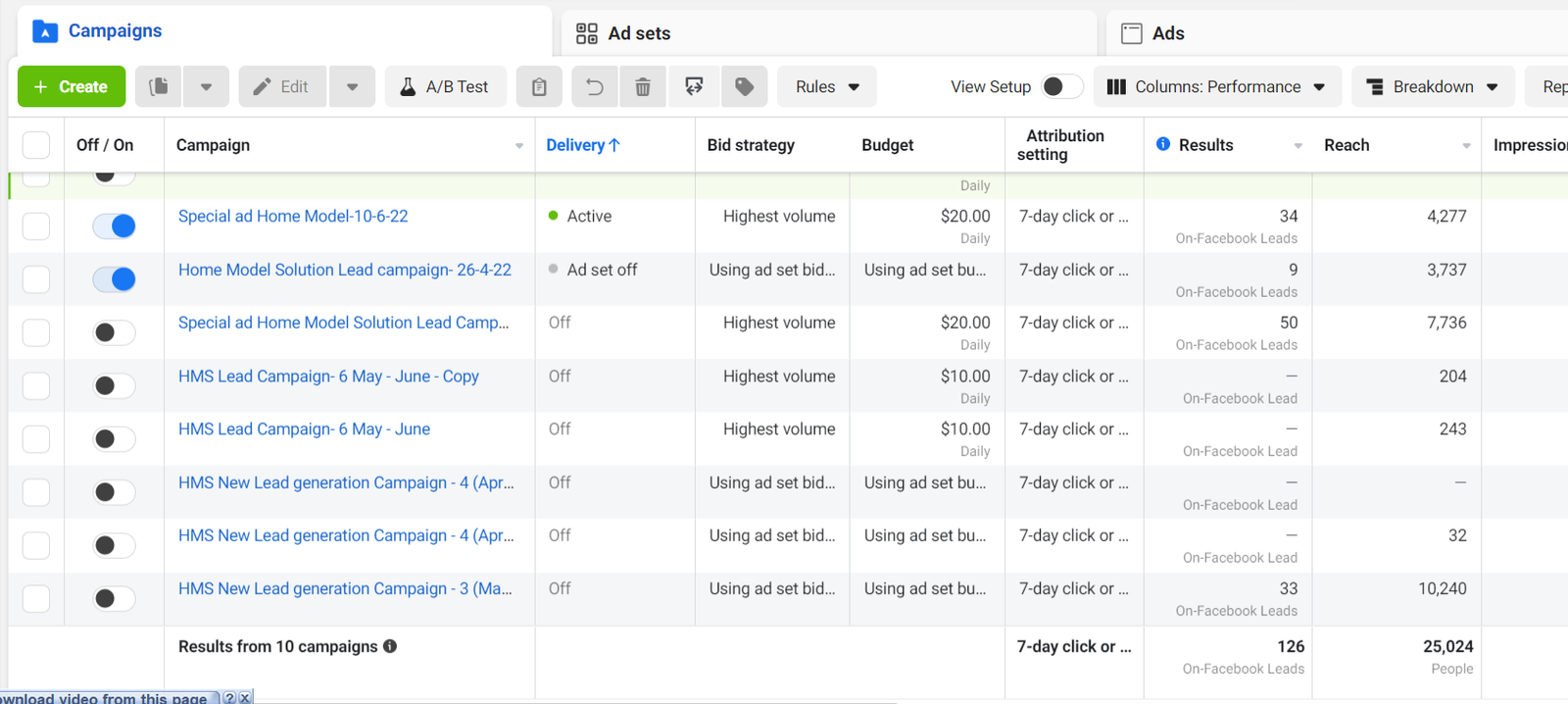The width and height of the screenshot is (1568, 704).
Task: Open Home Model Solution Lead campaign- 26-4-22 link
Action: point(344,270)
